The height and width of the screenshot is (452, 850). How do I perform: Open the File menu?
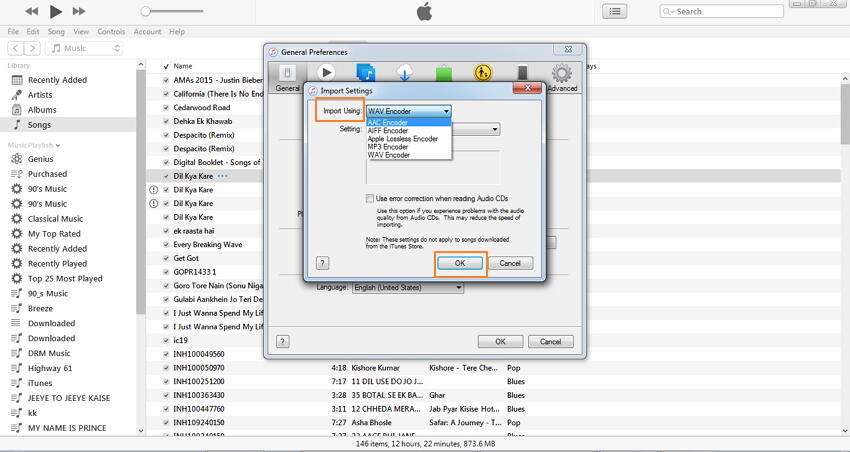tap(13, 31)
